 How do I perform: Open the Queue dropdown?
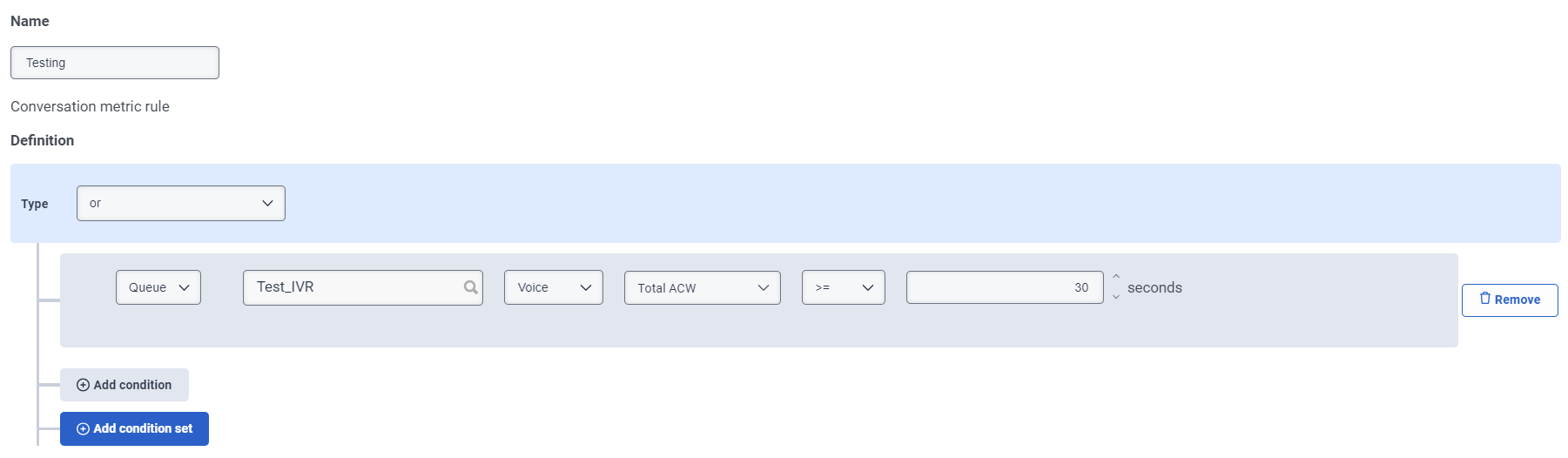point(158,287)
